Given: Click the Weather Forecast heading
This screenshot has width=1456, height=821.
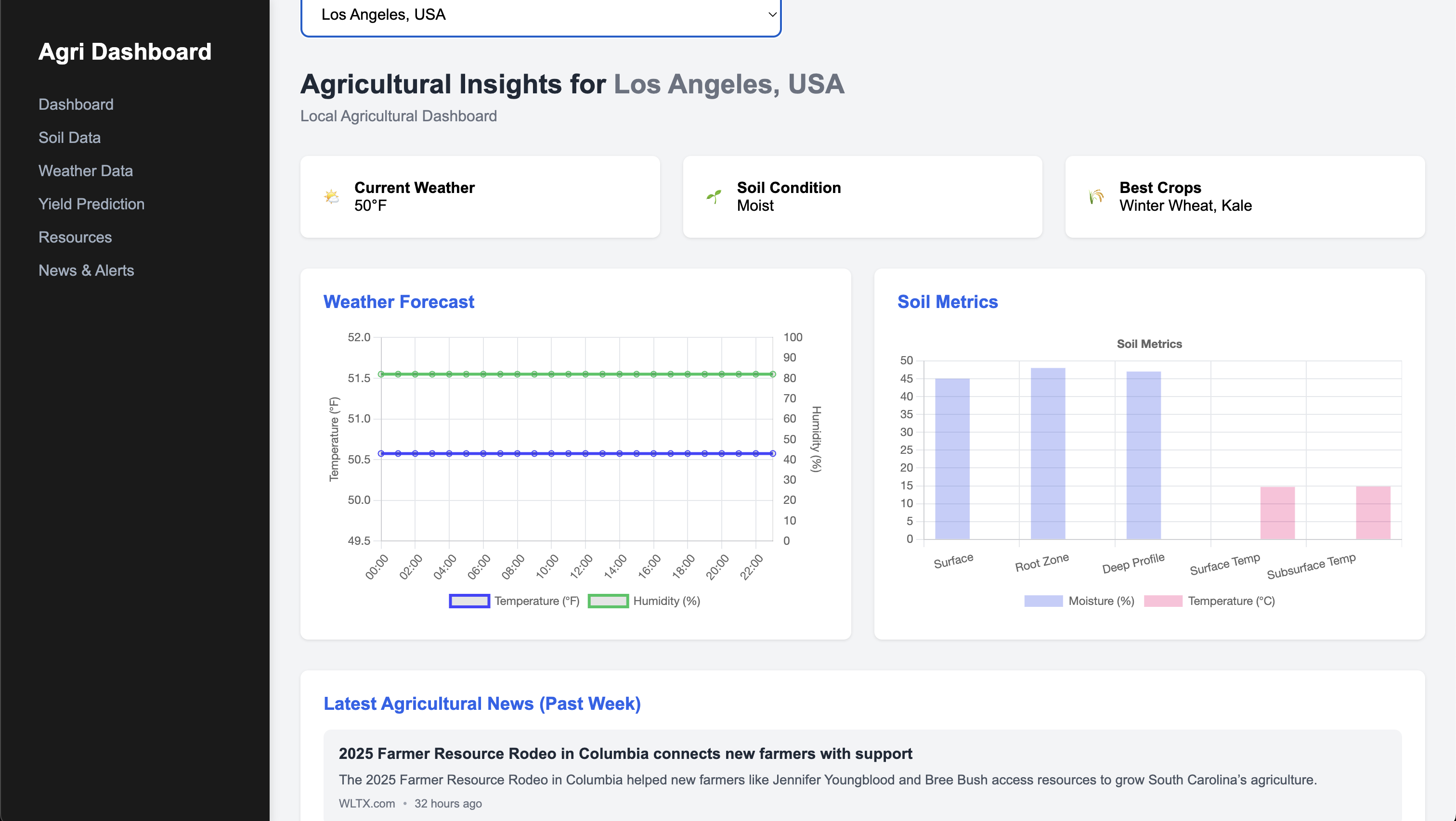Looking at the screenshot, I should coord(399,302).
